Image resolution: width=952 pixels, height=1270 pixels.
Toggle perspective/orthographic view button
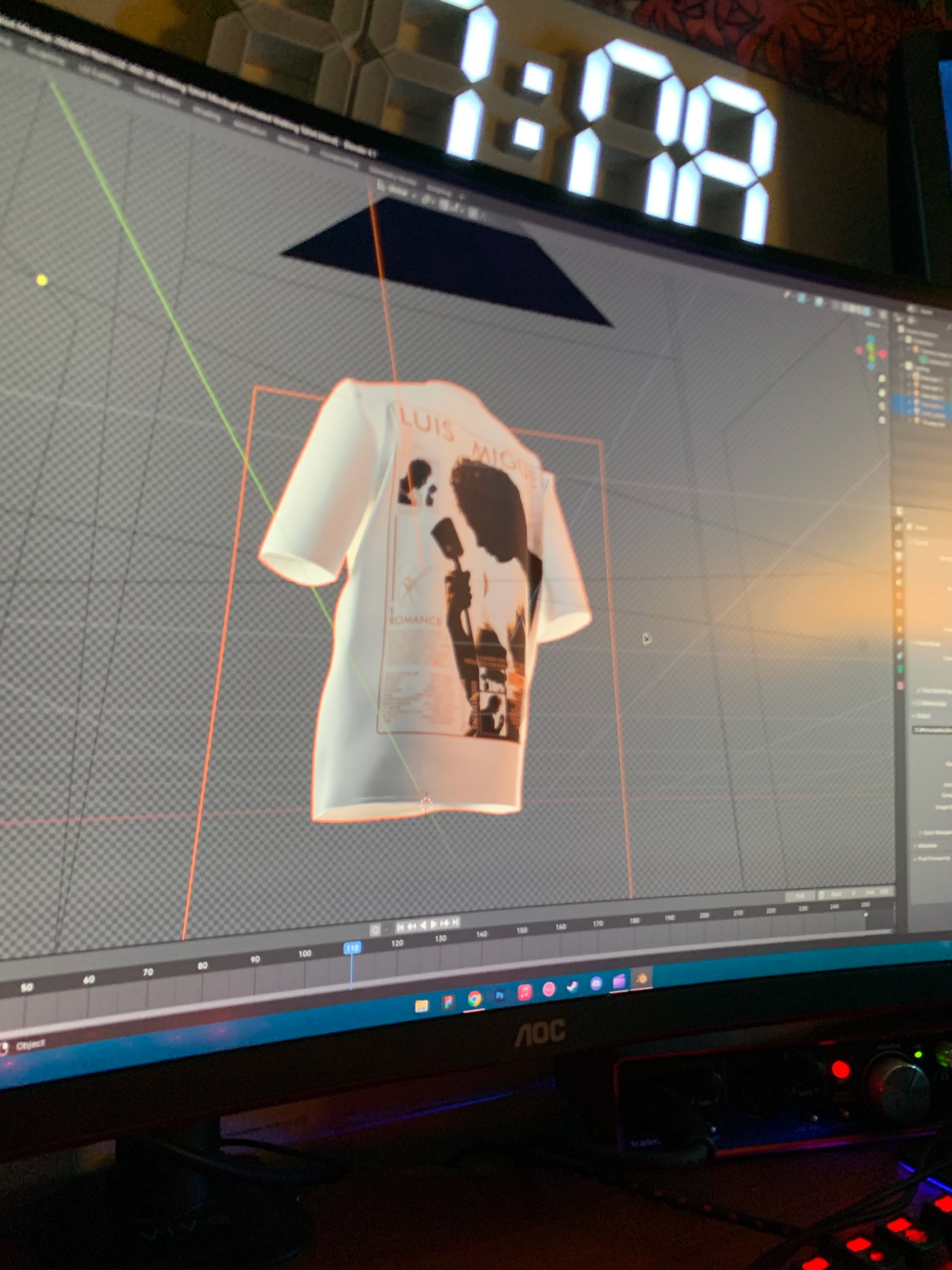click(x=882, y=420)
